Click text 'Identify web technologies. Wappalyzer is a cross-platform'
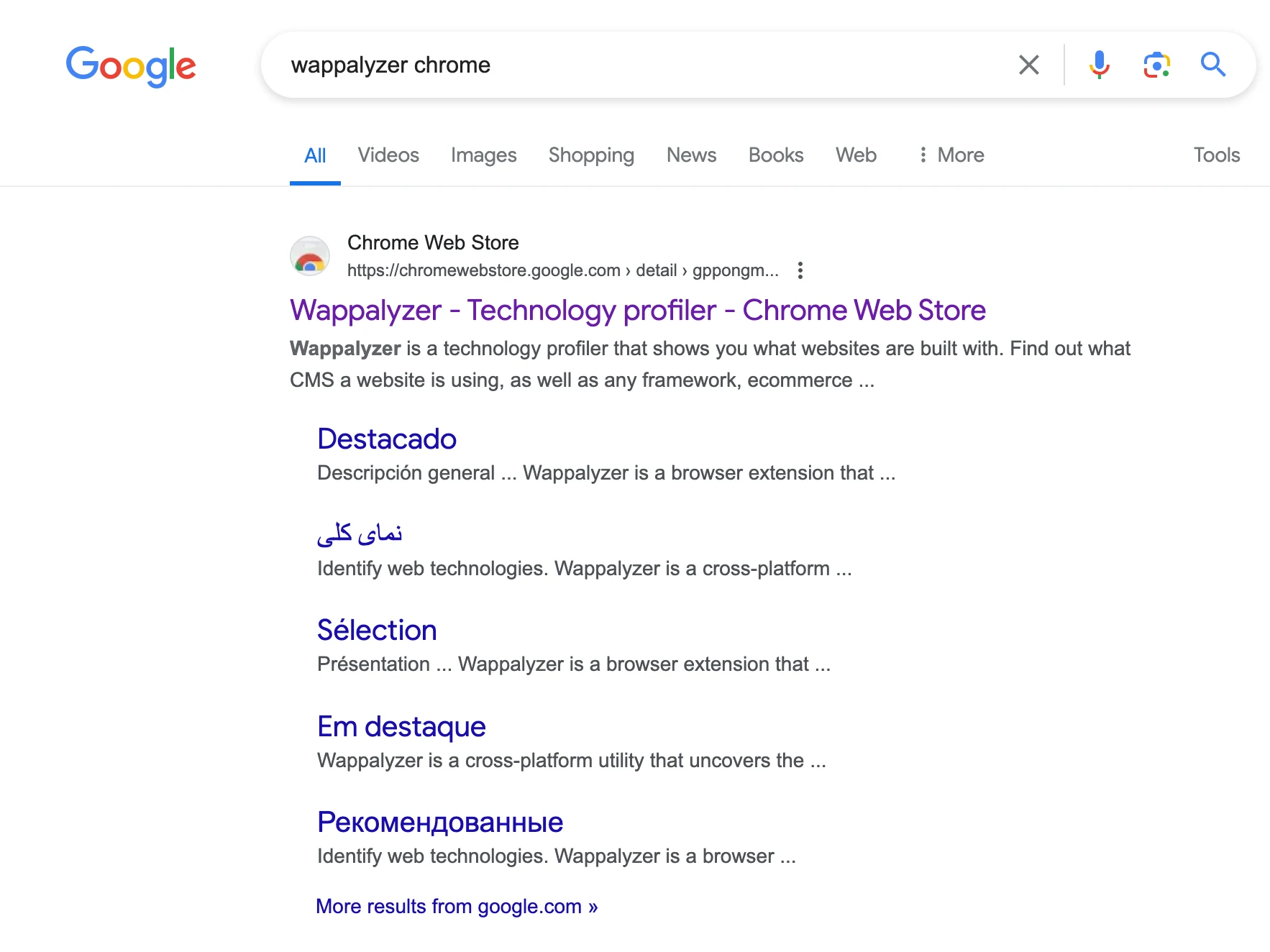Screen dimensions: 1270x952 [x=573, y=569]
